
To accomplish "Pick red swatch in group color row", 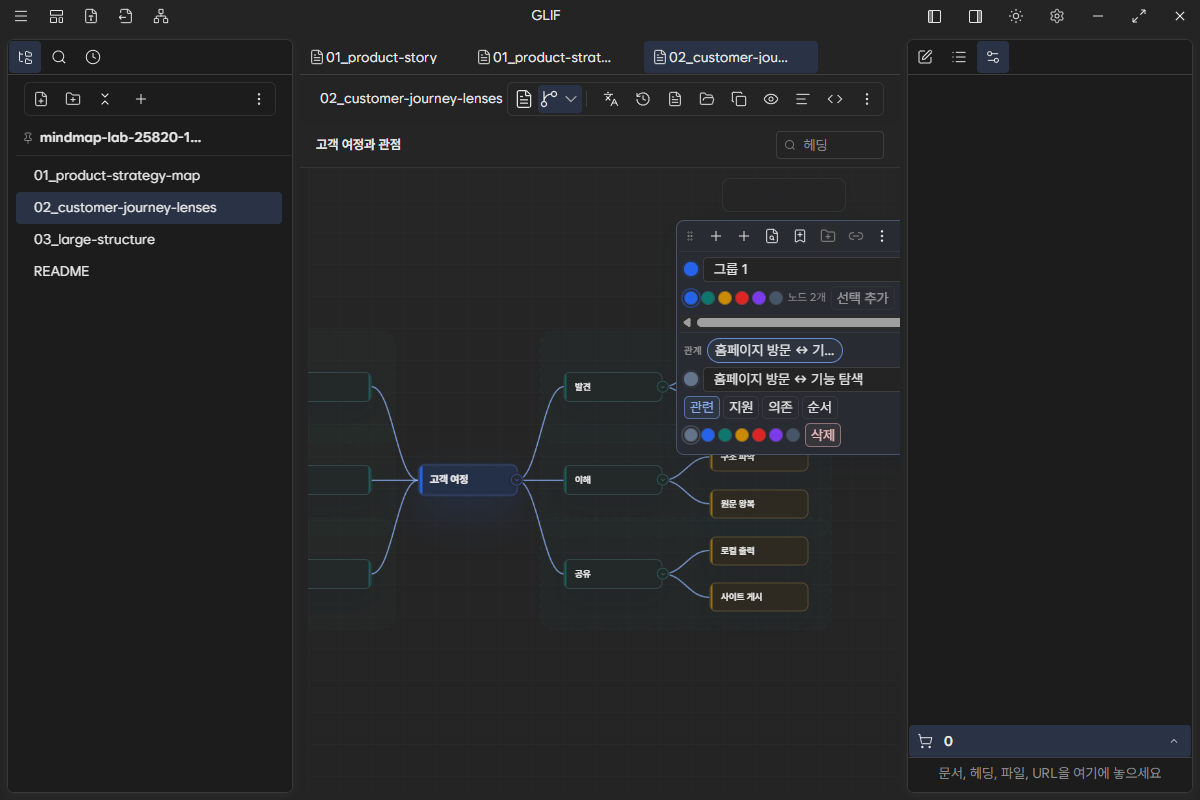I will [742, 298].
